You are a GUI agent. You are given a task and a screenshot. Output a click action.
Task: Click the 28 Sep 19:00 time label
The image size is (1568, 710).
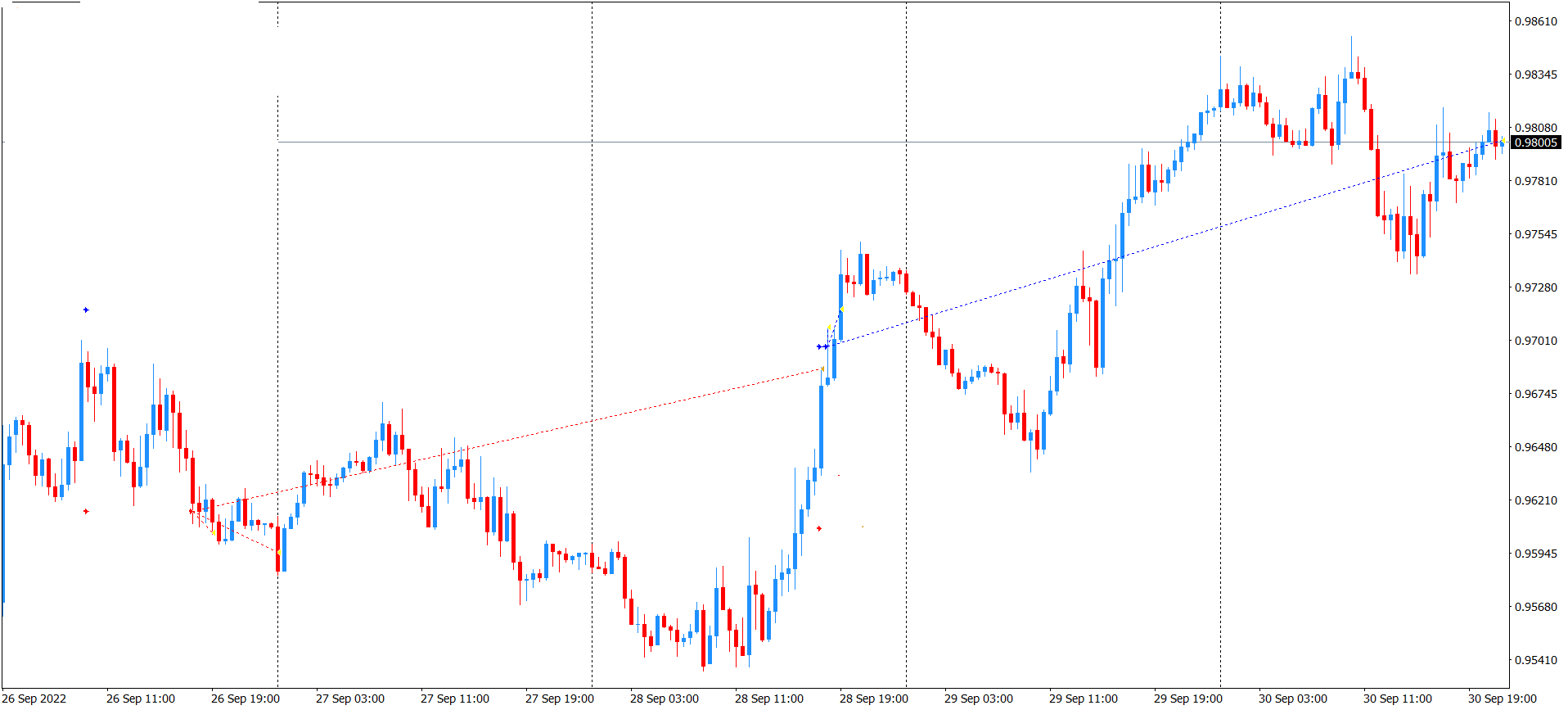[x=874, y=699]
